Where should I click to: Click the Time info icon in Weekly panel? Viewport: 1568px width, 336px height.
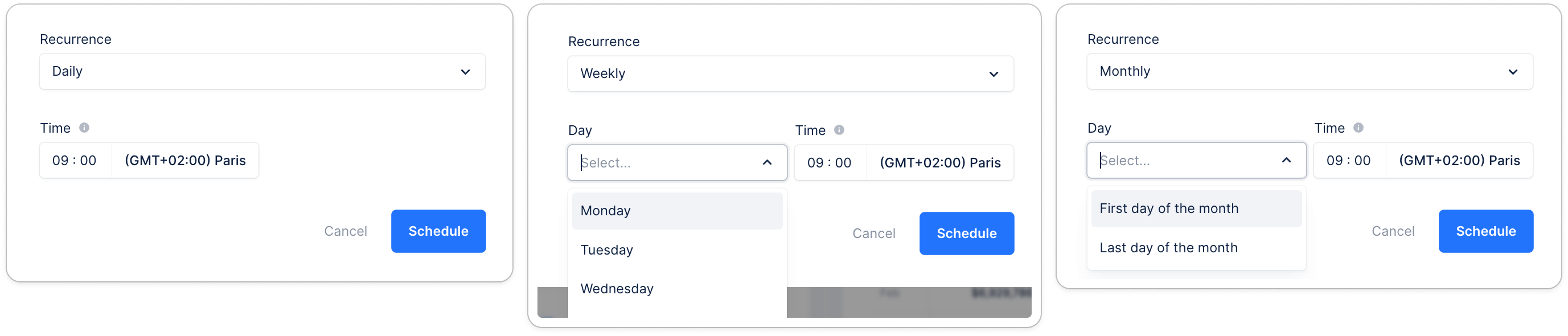pos(839,130)
